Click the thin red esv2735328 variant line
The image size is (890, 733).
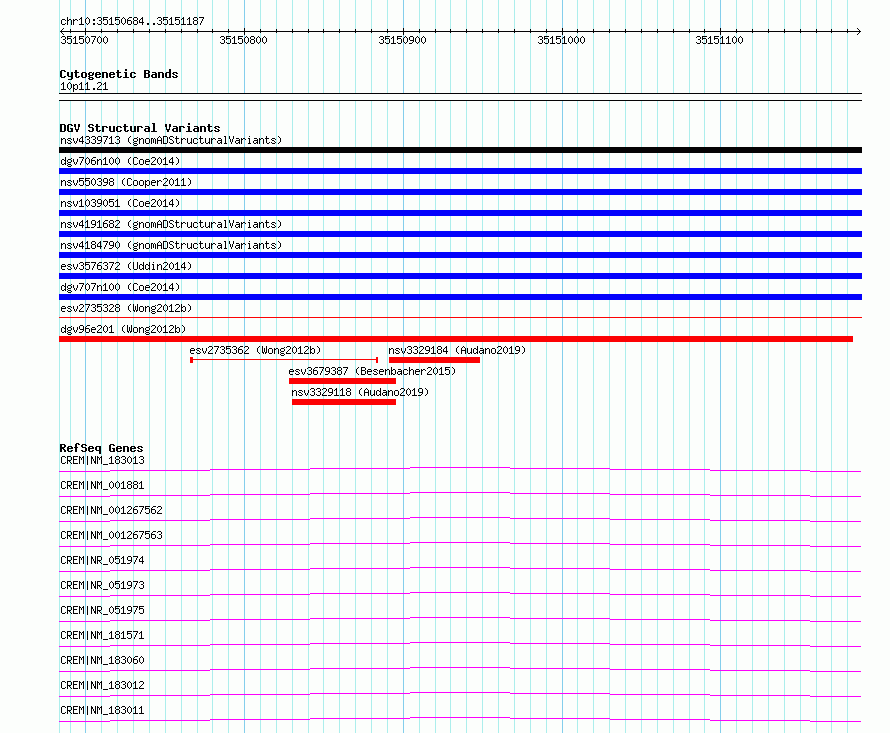pos(460,317)
